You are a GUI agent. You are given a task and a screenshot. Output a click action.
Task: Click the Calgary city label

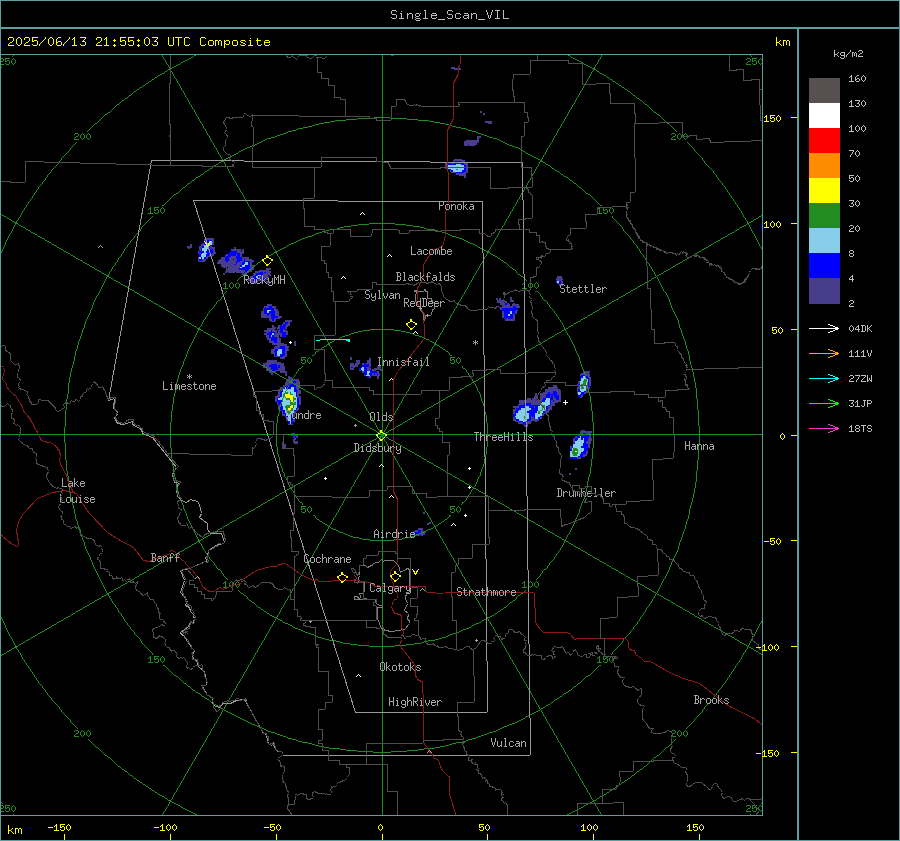coord(390,588)
